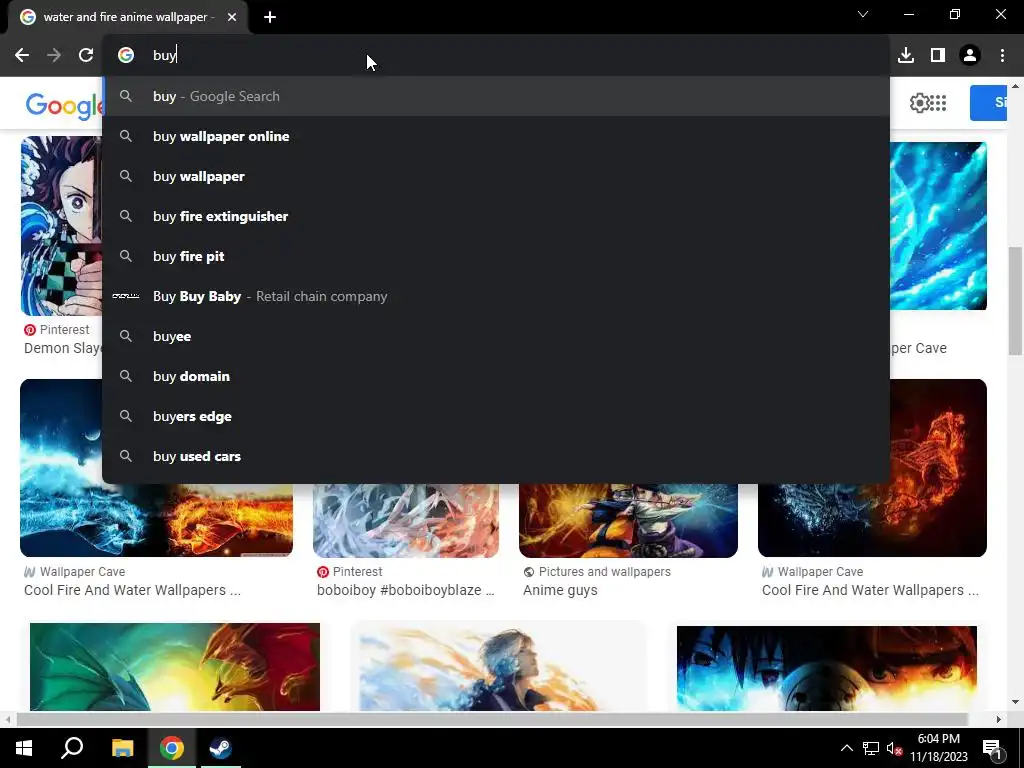The height and width of the screenshot is (768, 1024).
Task: Click search icon beside buy domain
Action: pyautogui.click(x=126, y=376)
